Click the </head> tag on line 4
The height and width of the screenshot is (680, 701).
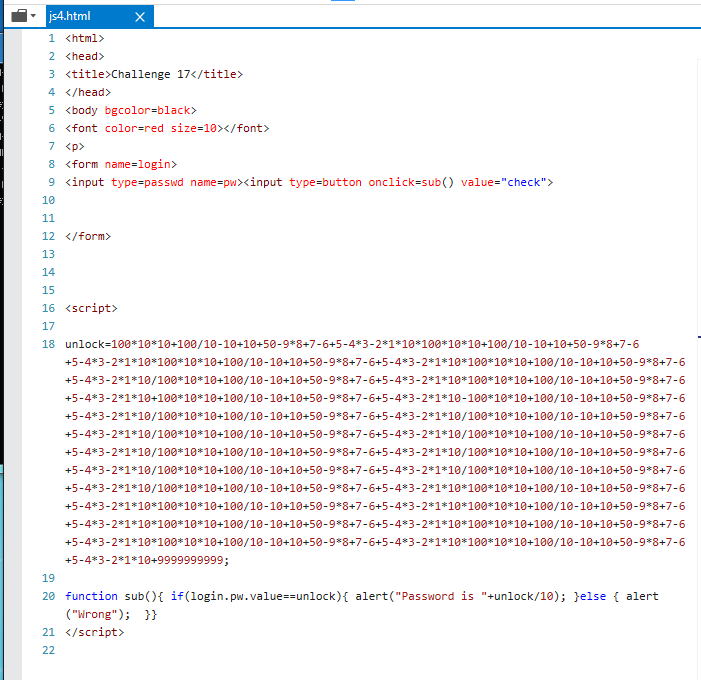click(x=88, y=93)
